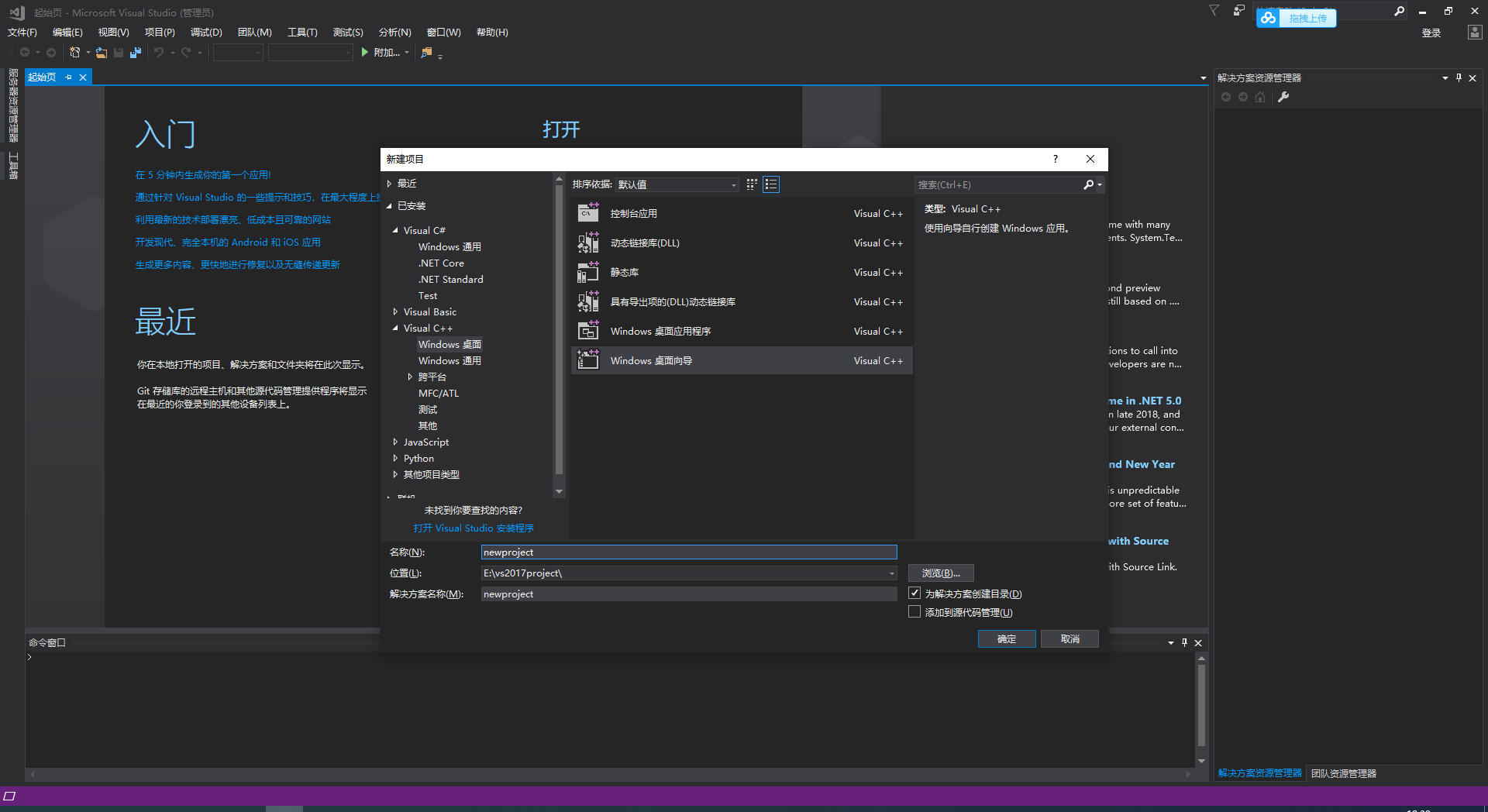
Task: Click the Baidu cloud upload icon
Action: coord(1268,18)
